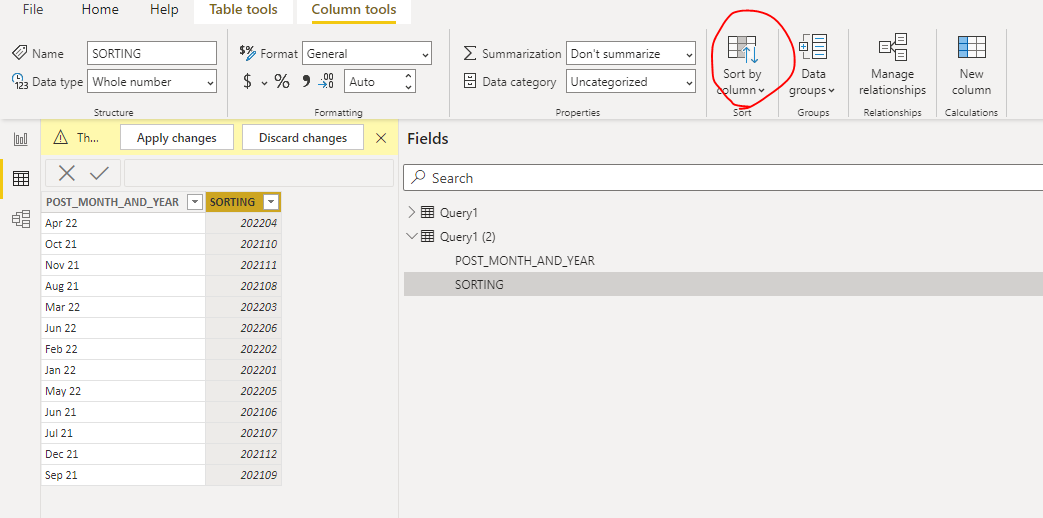Click the Nov 21 cell
1043x518 pixels.
pos(123,265)
